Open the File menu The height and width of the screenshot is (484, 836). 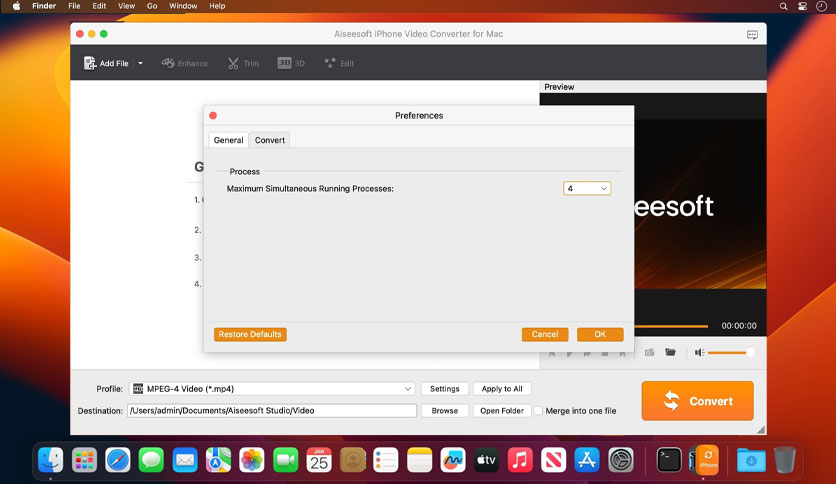[x=74, y=6]
